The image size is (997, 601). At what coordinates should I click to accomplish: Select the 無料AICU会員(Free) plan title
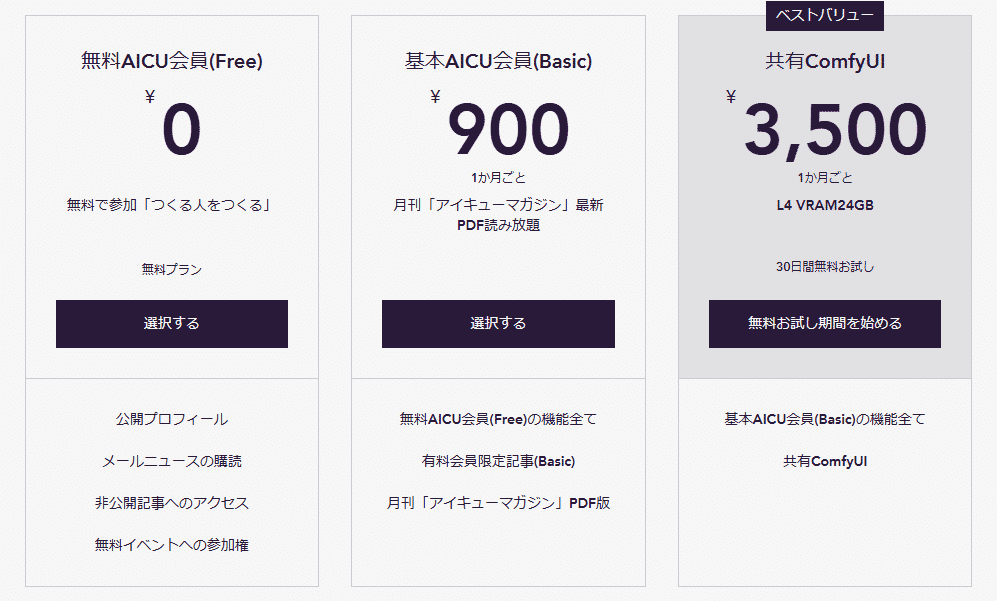point(171,60)
